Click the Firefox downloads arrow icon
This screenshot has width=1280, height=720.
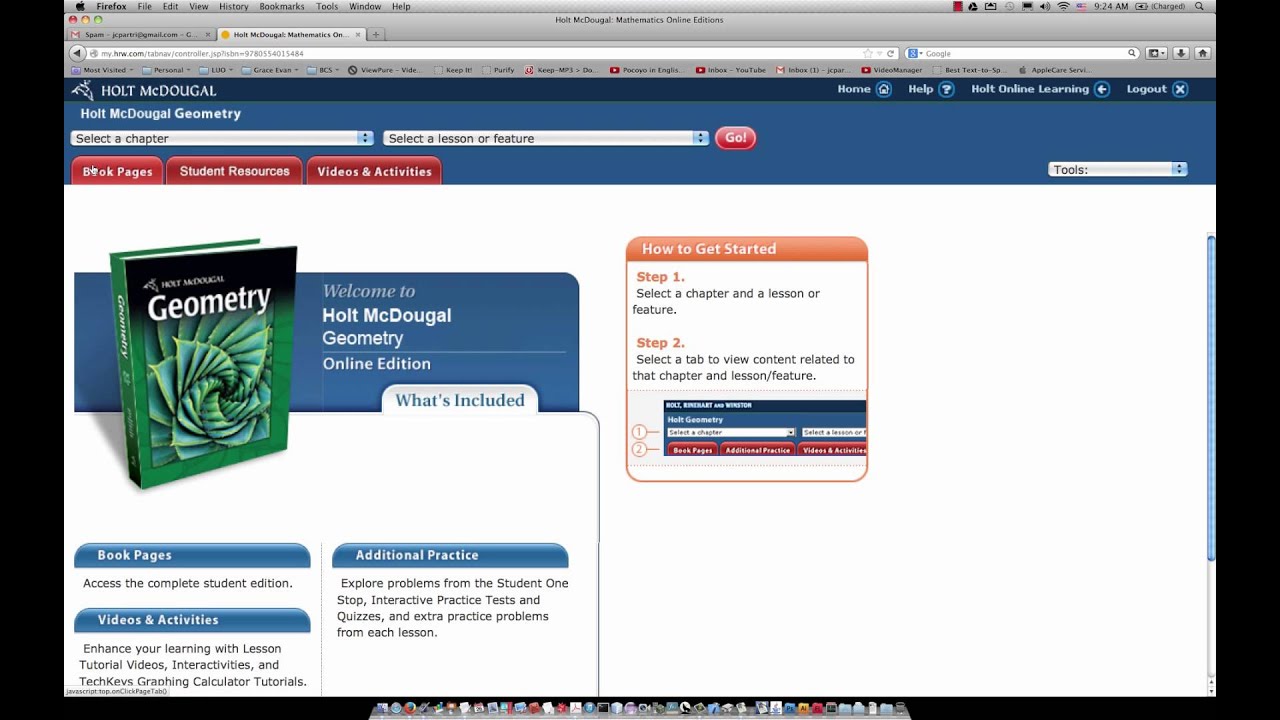point(1181,53)
